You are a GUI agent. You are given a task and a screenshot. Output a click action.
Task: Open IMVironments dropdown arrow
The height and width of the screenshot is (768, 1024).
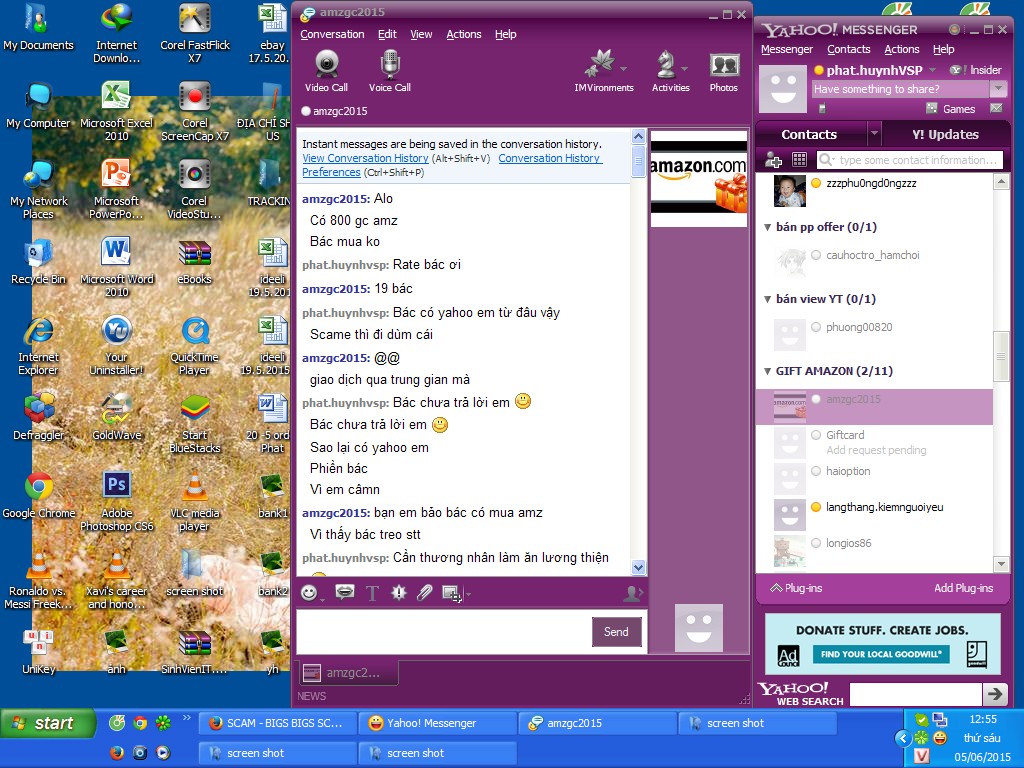(624, 68)
